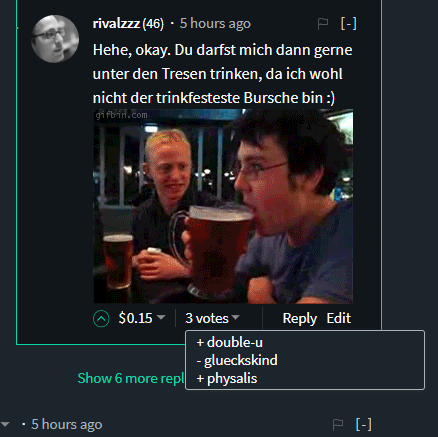This screenshot has height=437, width=438.
Task: Open rivalzzz user avatar
Action: tap(55, 39)
